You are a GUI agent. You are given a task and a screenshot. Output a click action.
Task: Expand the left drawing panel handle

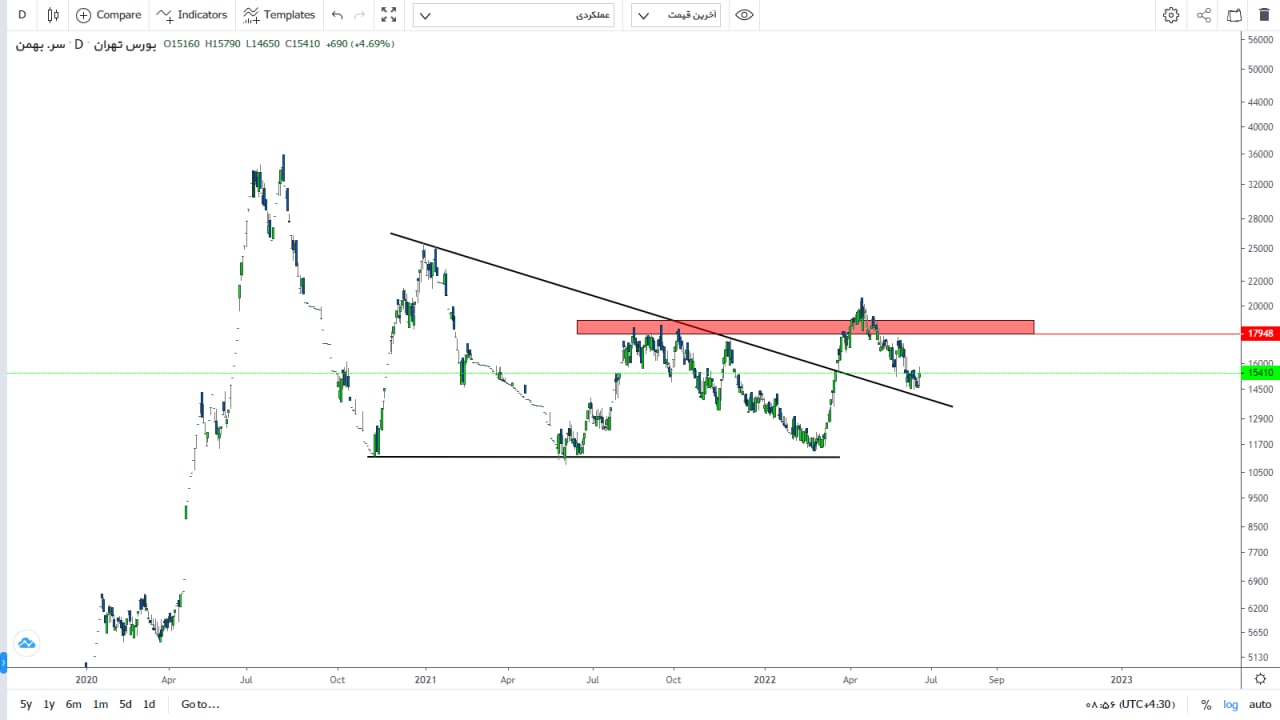pos(3,661)
